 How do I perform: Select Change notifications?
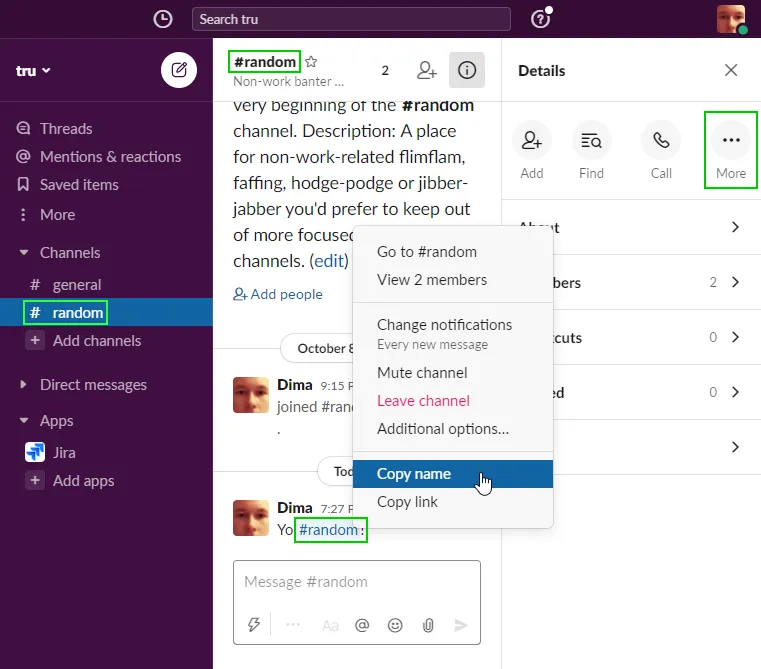click(x=452, y=333)
